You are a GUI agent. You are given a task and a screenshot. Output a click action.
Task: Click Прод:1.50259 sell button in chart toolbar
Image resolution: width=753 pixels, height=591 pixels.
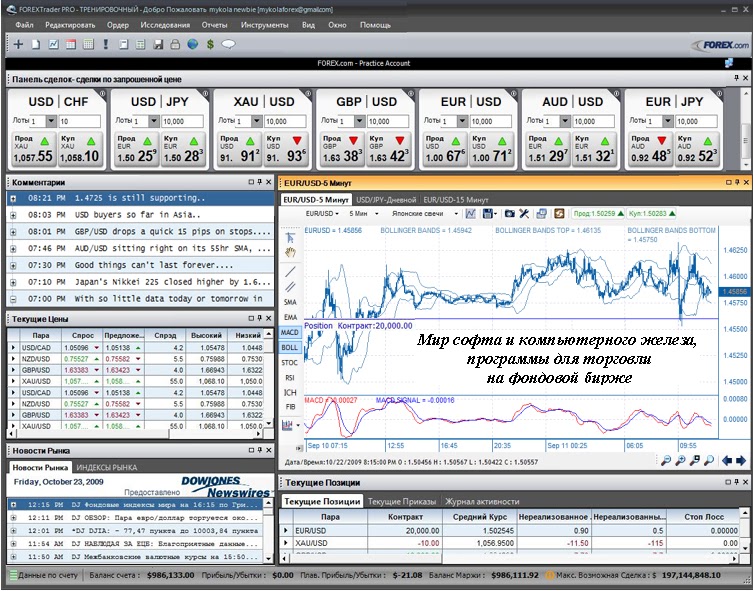[x=598, y=214]
